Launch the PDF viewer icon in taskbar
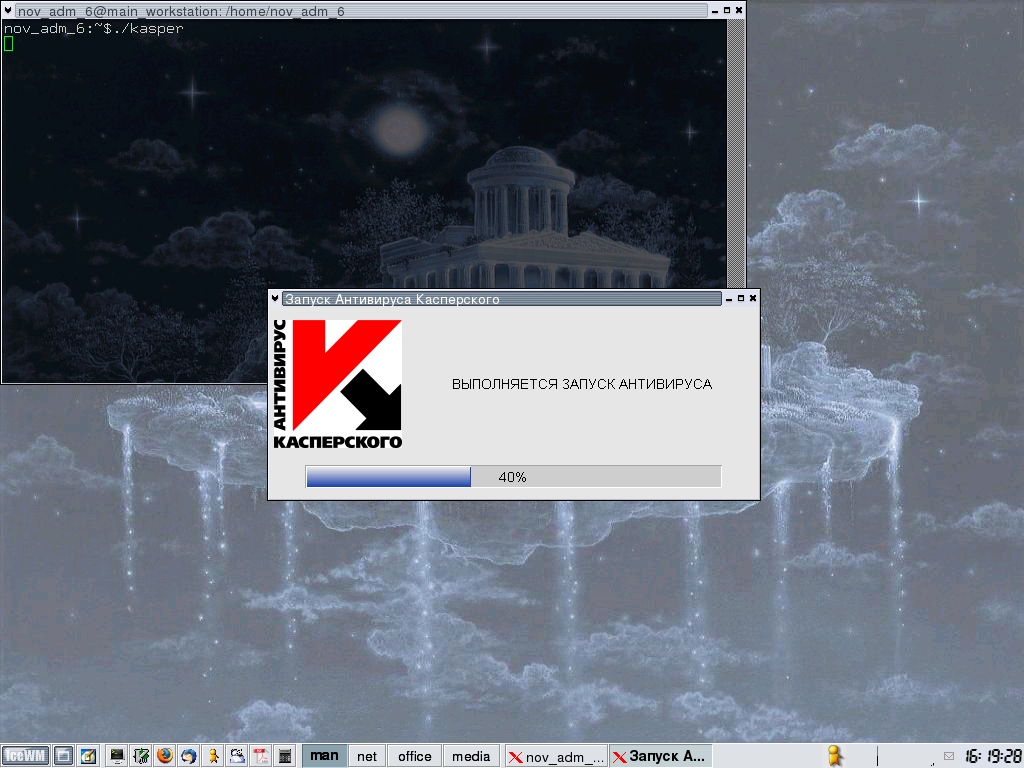The image size is (1024, 768). coord(261,756)
